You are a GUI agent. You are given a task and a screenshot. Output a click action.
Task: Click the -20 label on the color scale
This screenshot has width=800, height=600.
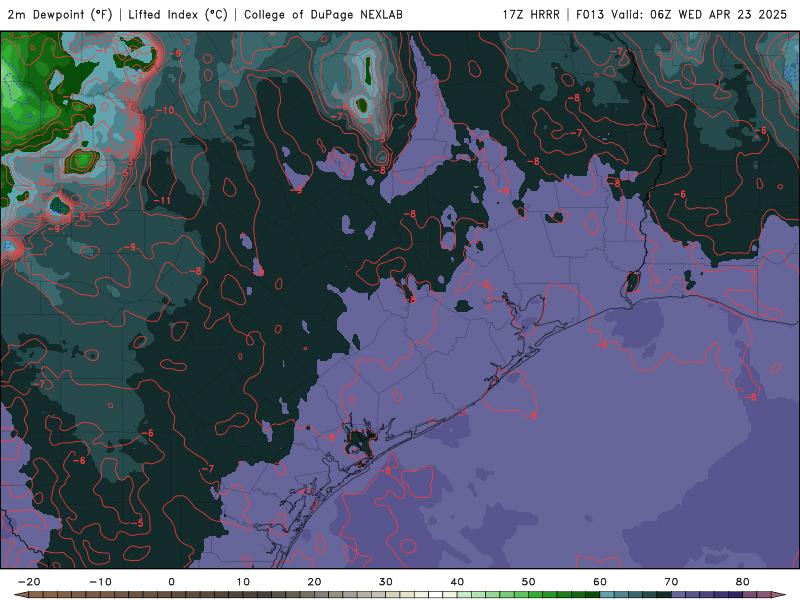tap(29, 582)
